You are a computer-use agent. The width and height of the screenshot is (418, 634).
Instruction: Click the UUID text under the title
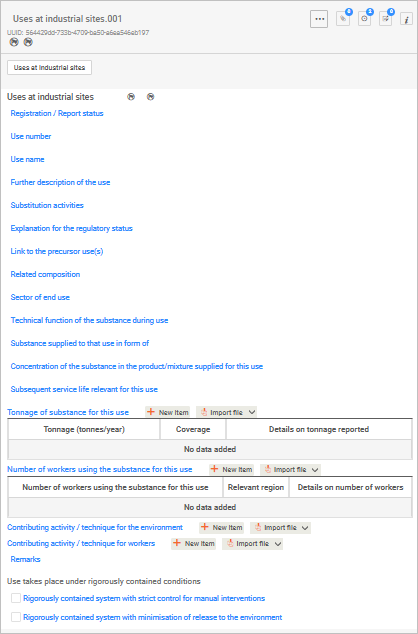(x=78, y=32)
